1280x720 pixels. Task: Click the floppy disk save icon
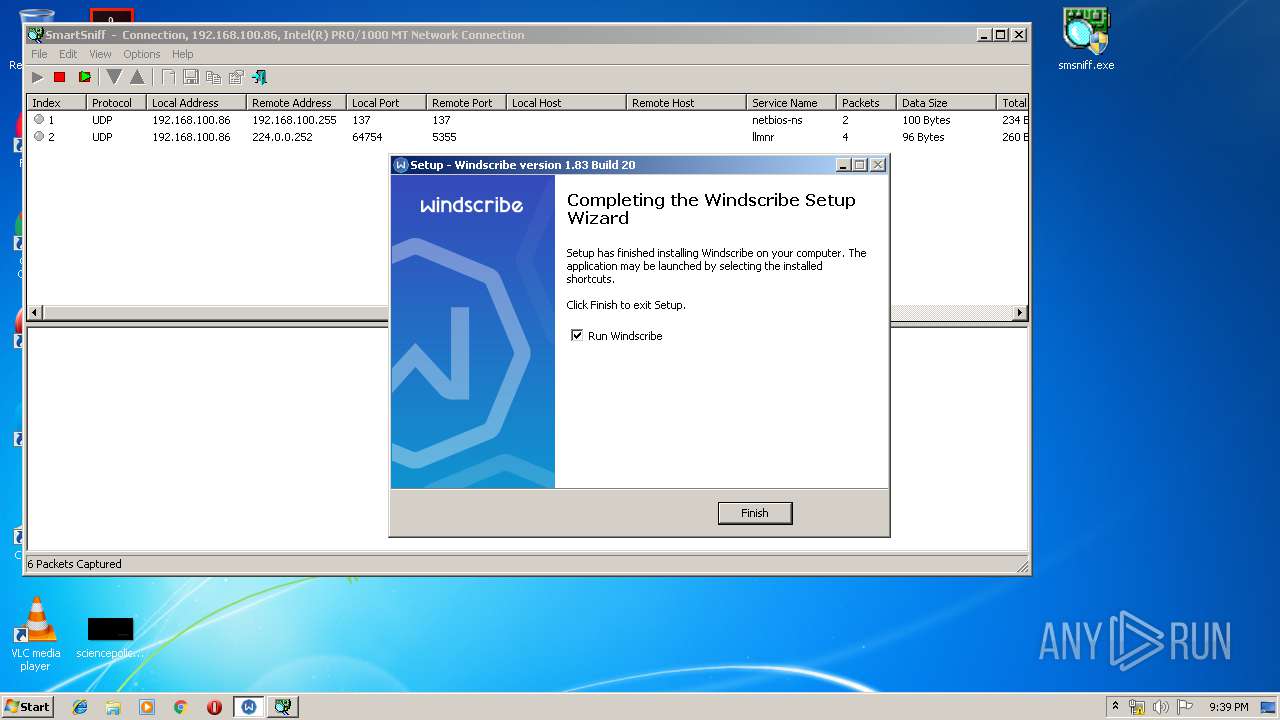pos(191,77)
